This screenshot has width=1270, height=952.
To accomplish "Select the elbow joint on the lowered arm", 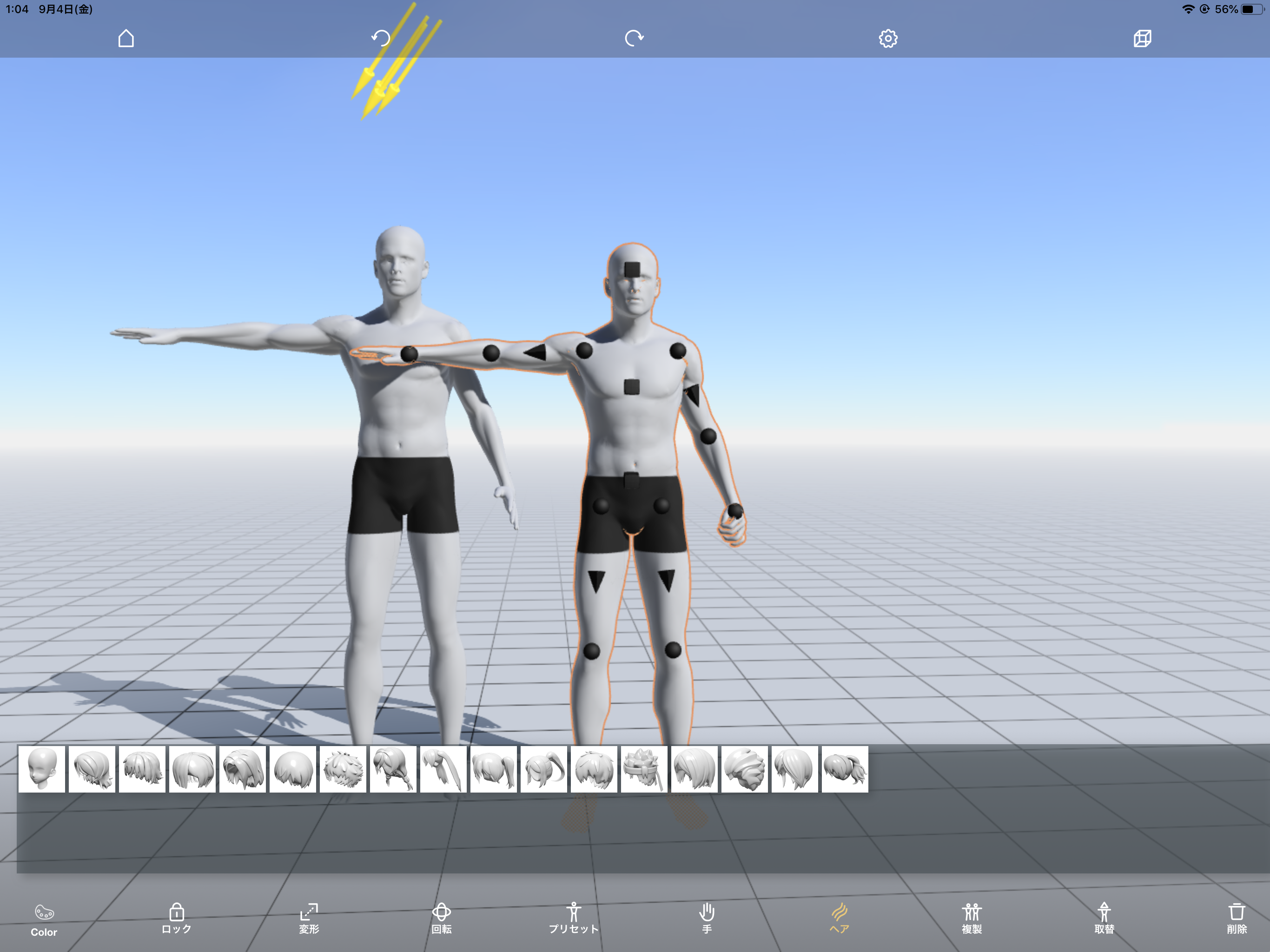I will pos(708,436).
